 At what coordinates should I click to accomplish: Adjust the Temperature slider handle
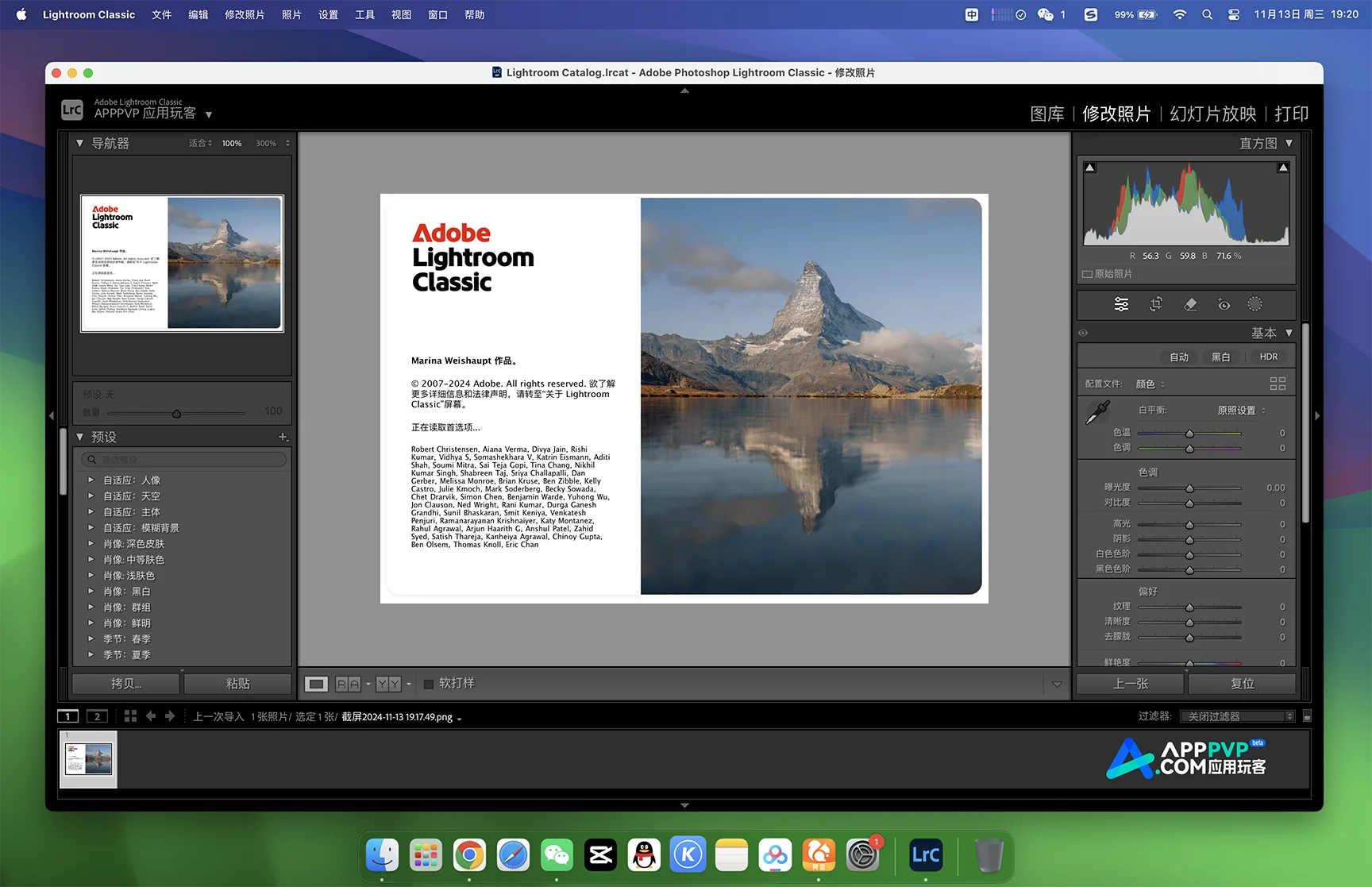point(1189,434)
